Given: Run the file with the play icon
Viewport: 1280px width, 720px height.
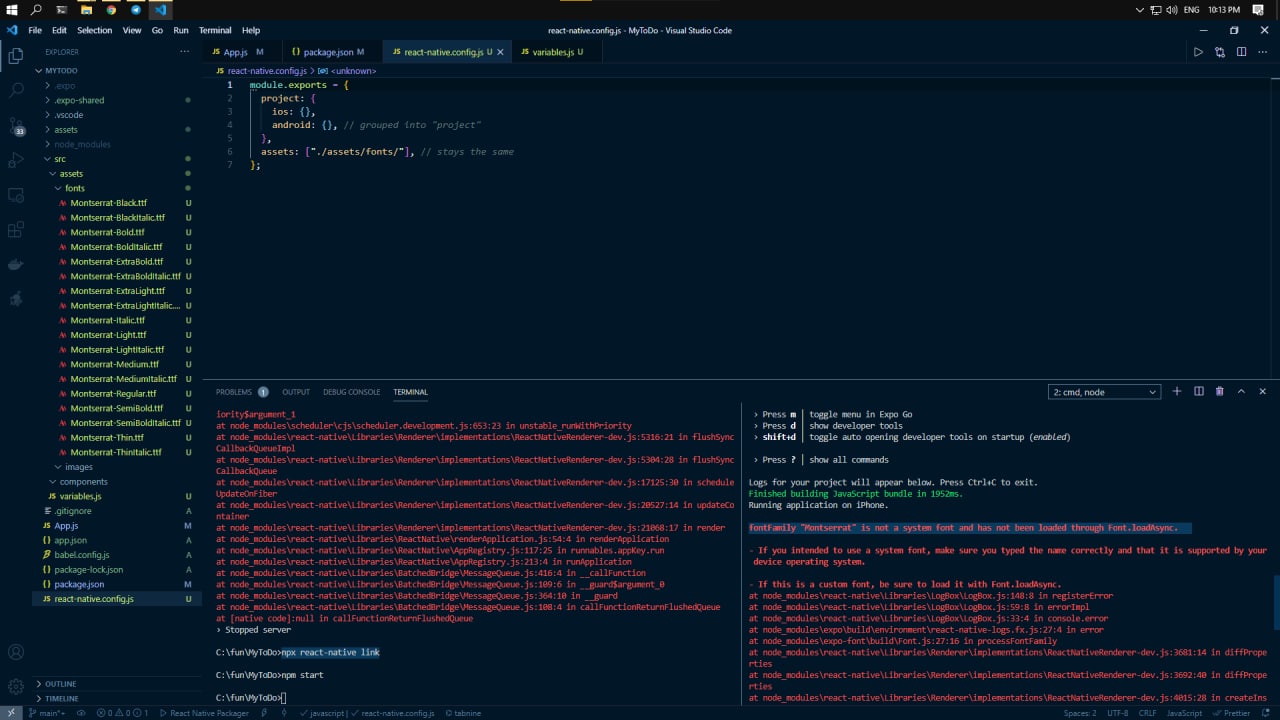Looking at the screenshot, I should pos(1198,52).
